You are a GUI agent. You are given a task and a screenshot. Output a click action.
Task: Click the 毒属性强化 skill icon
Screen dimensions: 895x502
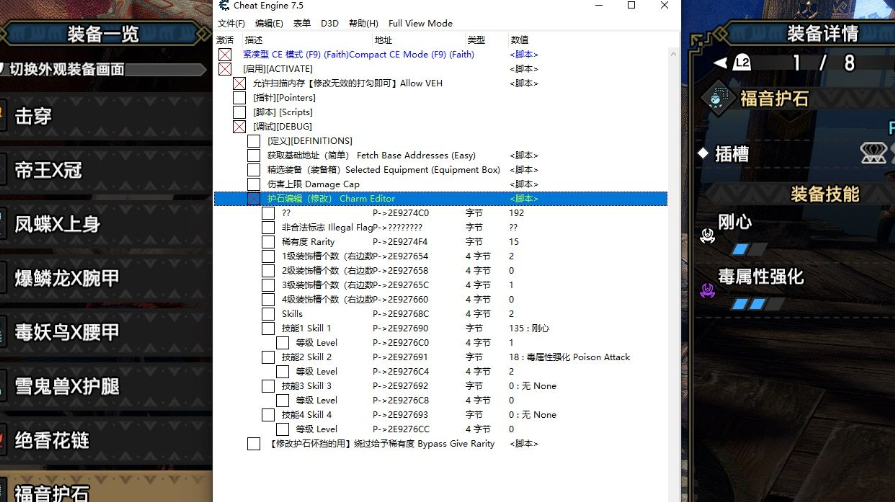click(x=708, y=290)
